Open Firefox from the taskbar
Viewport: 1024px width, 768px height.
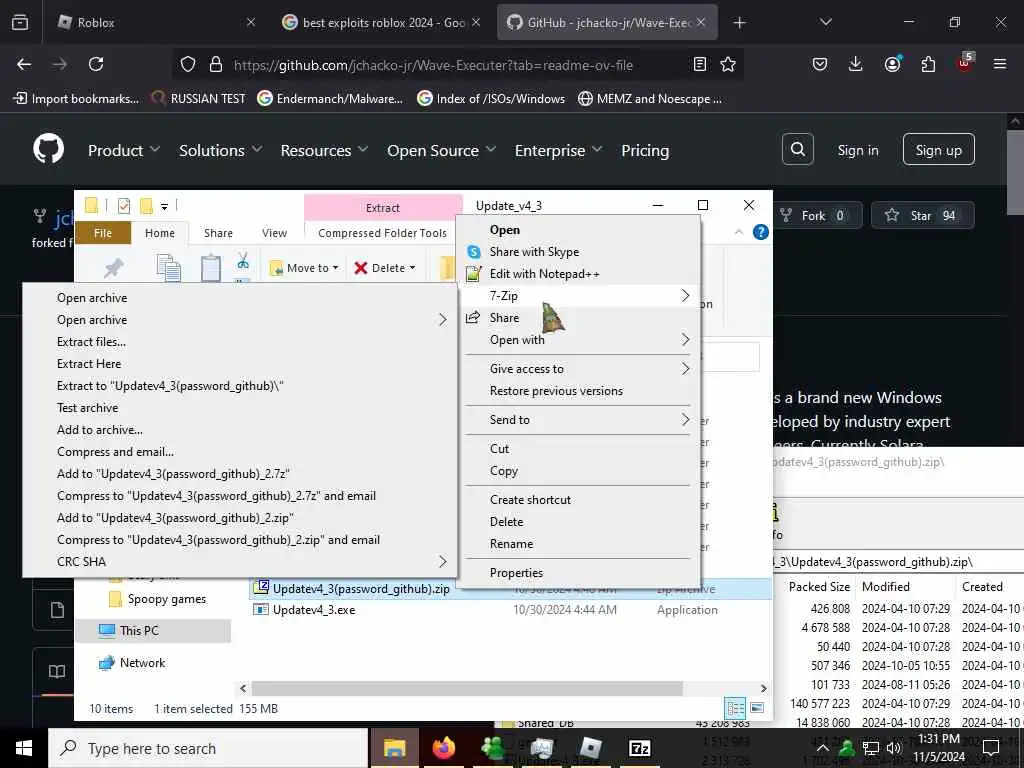[444, 748]
